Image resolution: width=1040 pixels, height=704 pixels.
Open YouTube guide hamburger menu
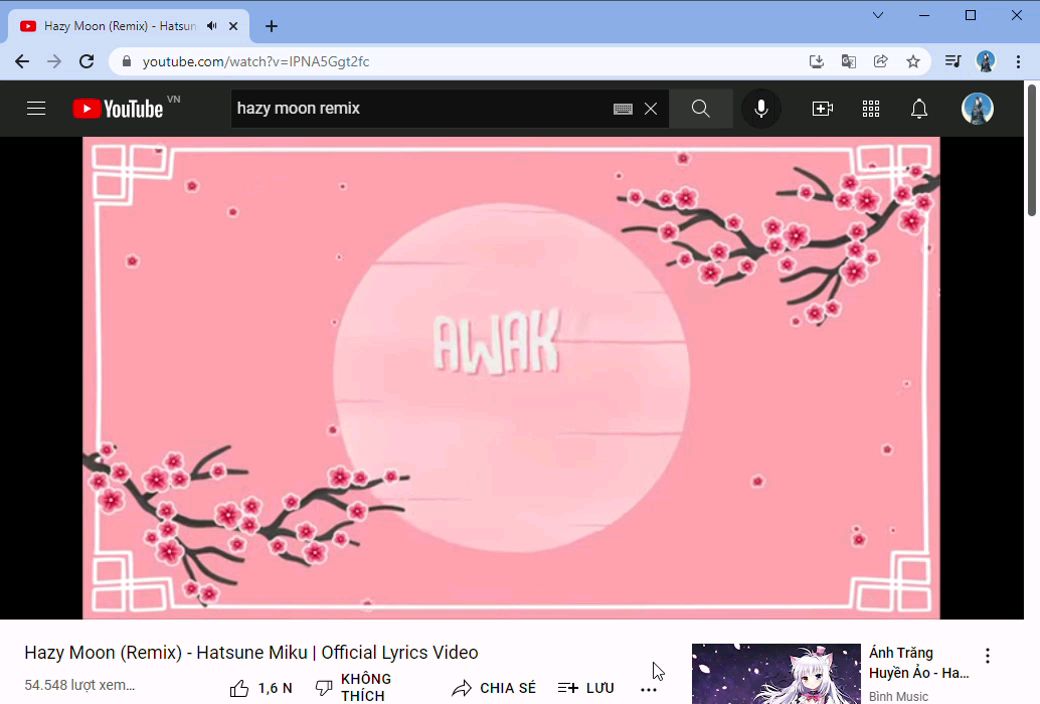point(36,109)
